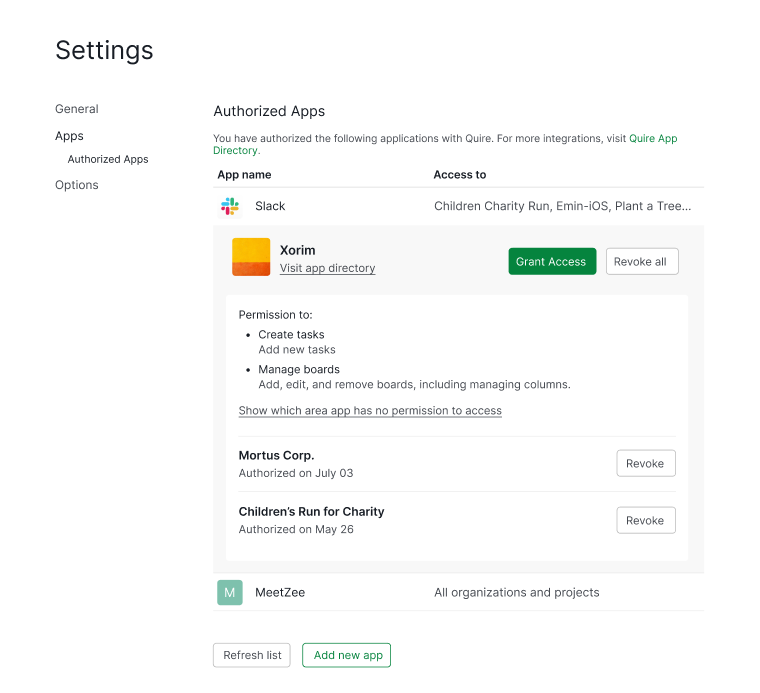
Task: Click the Authorized Apps page heading
Action: tap(269, 111)
